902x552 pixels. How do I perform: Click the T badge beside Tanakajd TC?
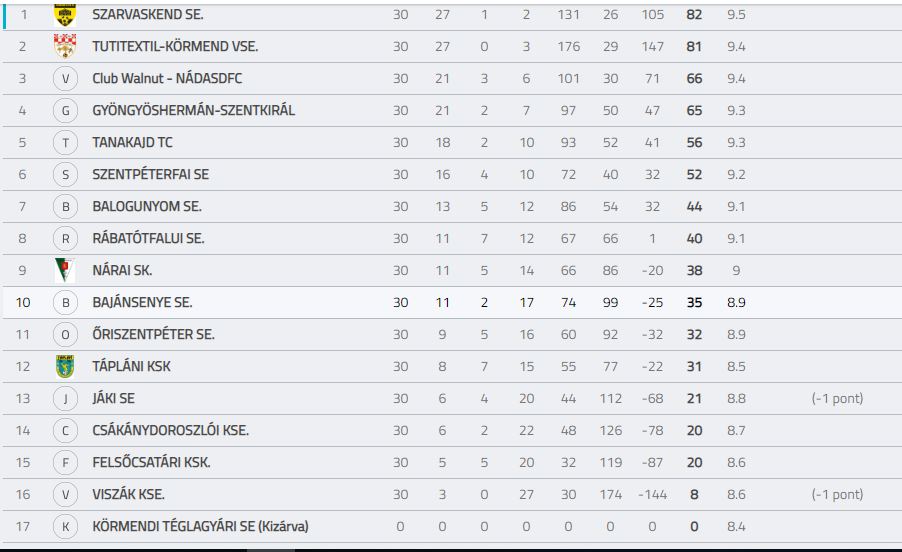pos(65,143)
